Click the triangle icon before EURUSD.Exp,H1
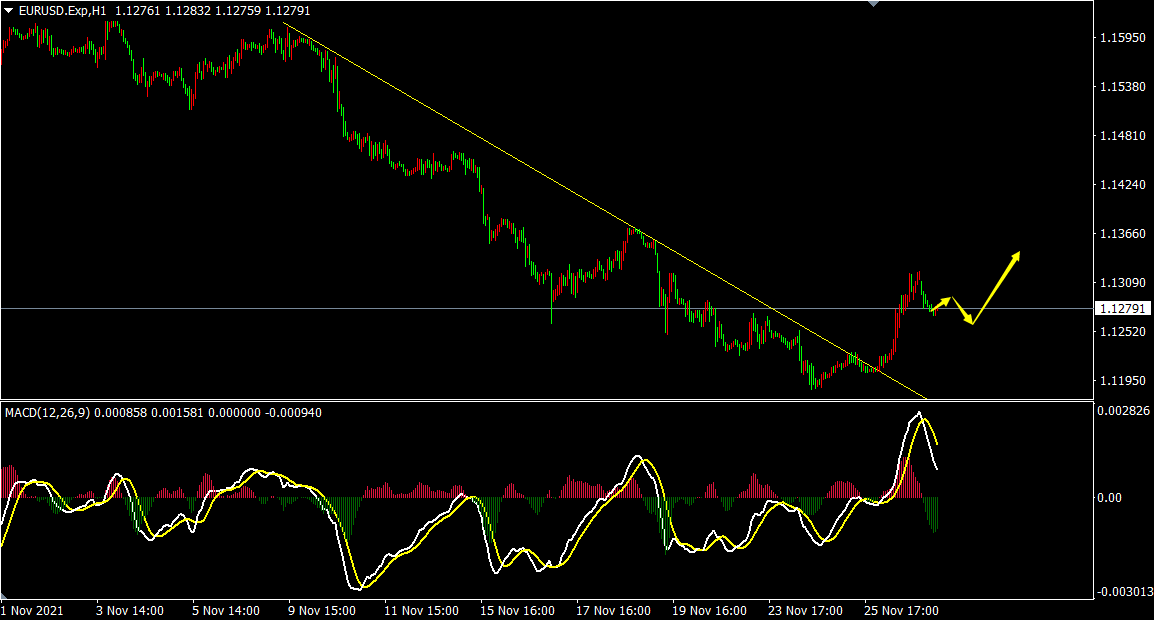This screenshot has height=620, width=1154. (9, 10)
